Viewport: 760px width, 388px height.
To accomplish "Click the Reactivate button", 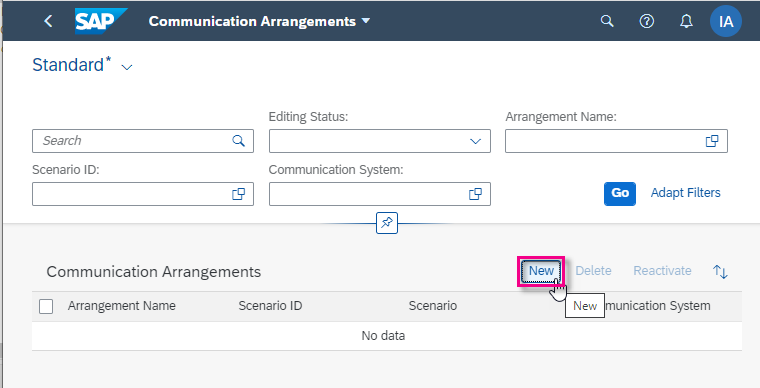I will 662,271.
